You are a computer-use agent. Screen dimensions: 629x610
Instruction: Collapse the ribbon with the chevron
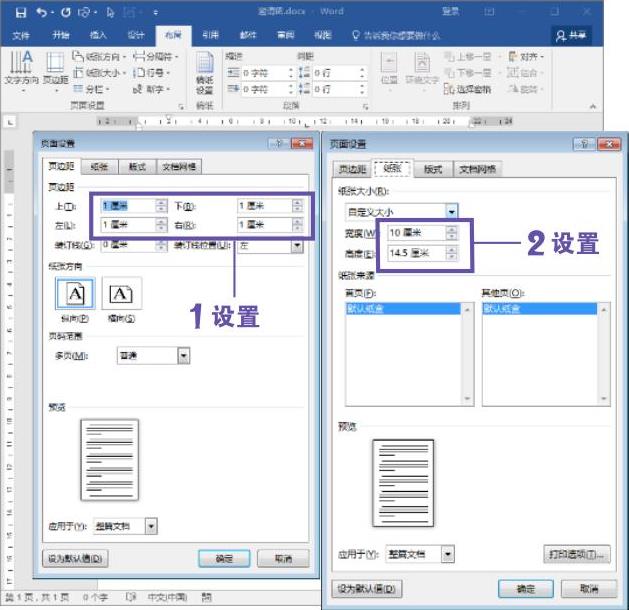593,107
